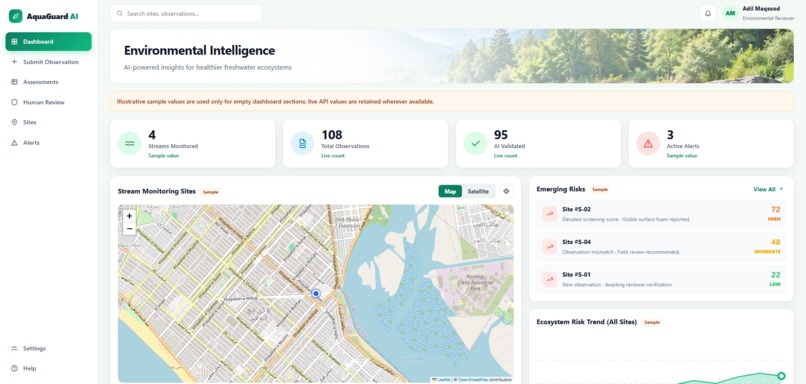Click the 95 AI Validated value
This screenshot has height=384, width=806.
[501, 135]
